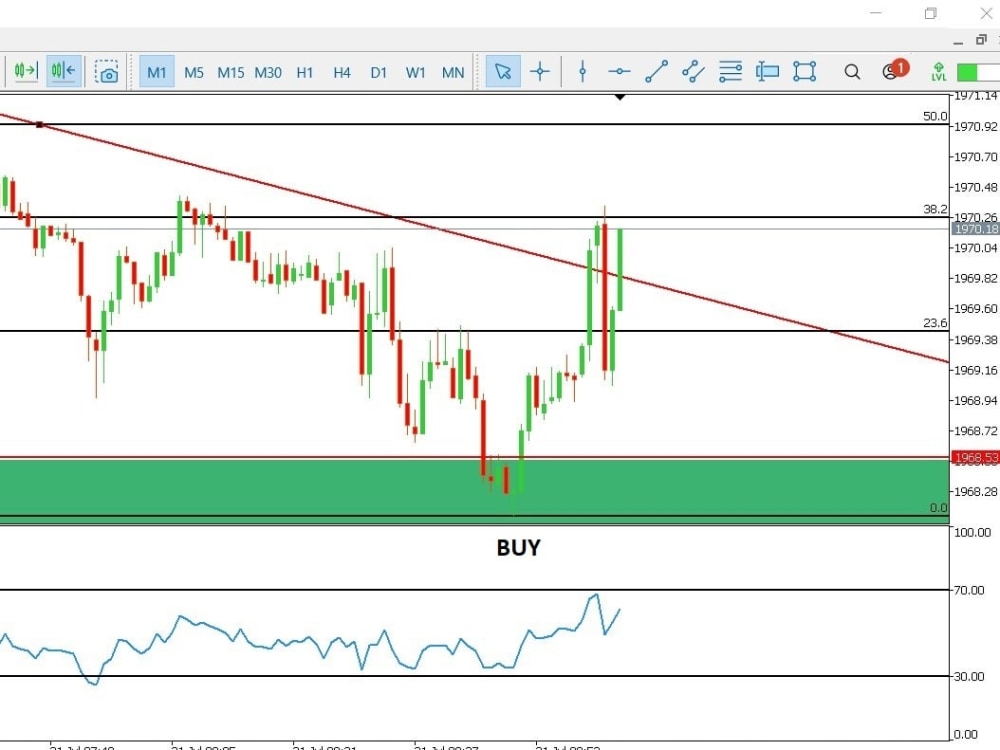Click the 0.0 Fibonacci level label

(x=938, y=508)
